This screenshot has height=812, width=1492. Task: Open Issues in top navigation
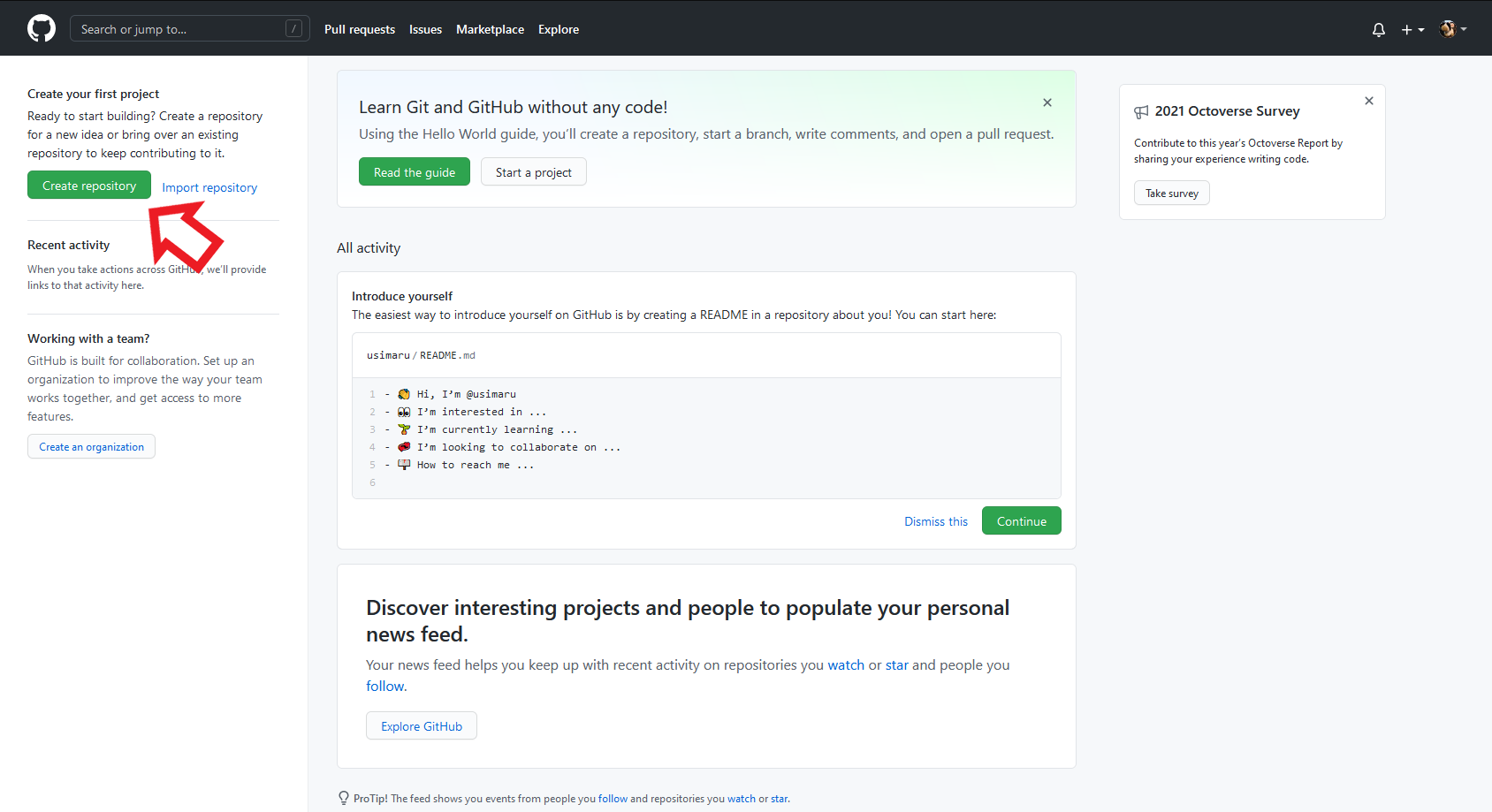pyautogui.click(x=425, y=29)
